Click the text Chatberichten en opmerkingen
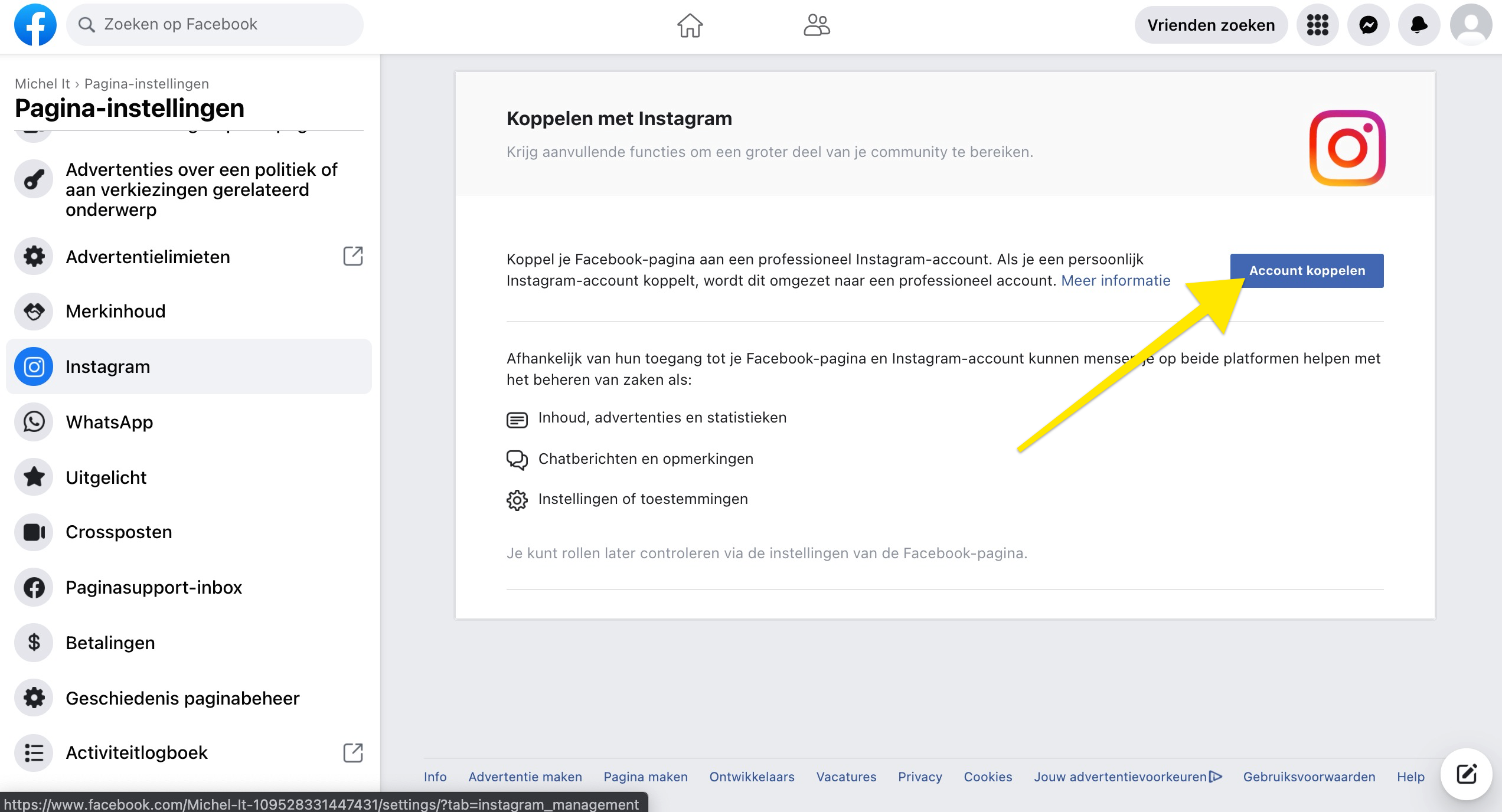The image size is (1502, 812). pos(646,459)
